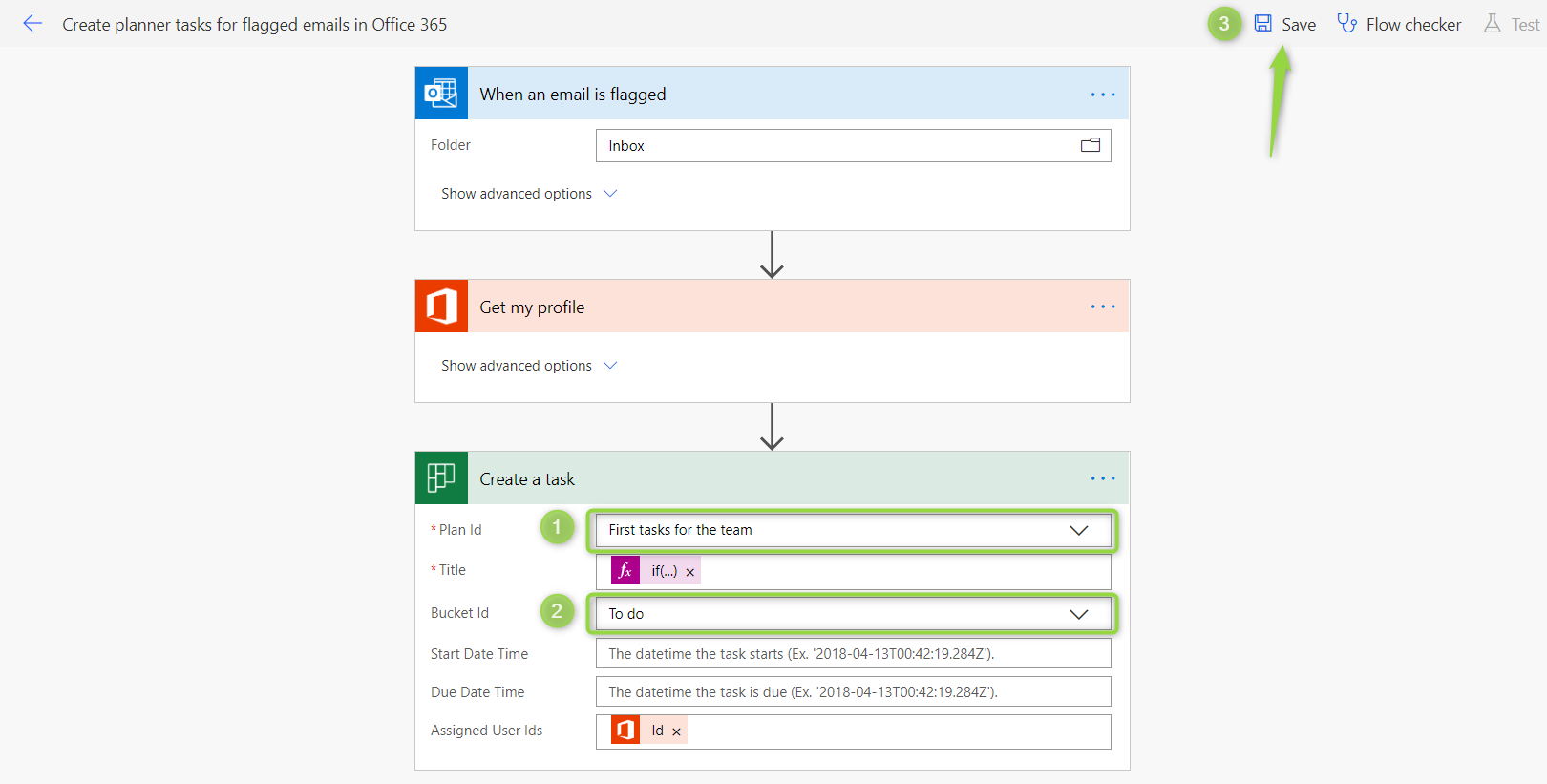Open ellipsis menu for When an email is flagged
Image resolution: width=1547 pixels, height=784 pixels.
click(x=1103, y=95)
